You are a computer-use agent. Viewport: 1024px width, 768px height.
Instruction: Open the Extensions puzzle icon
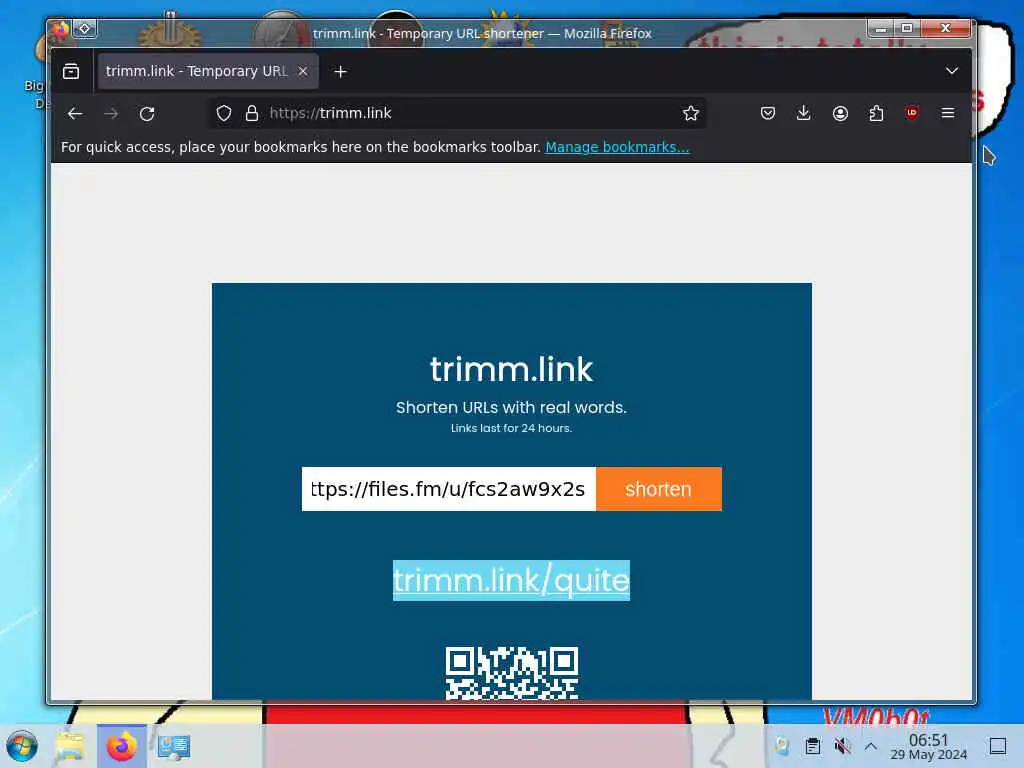point(876,113)
